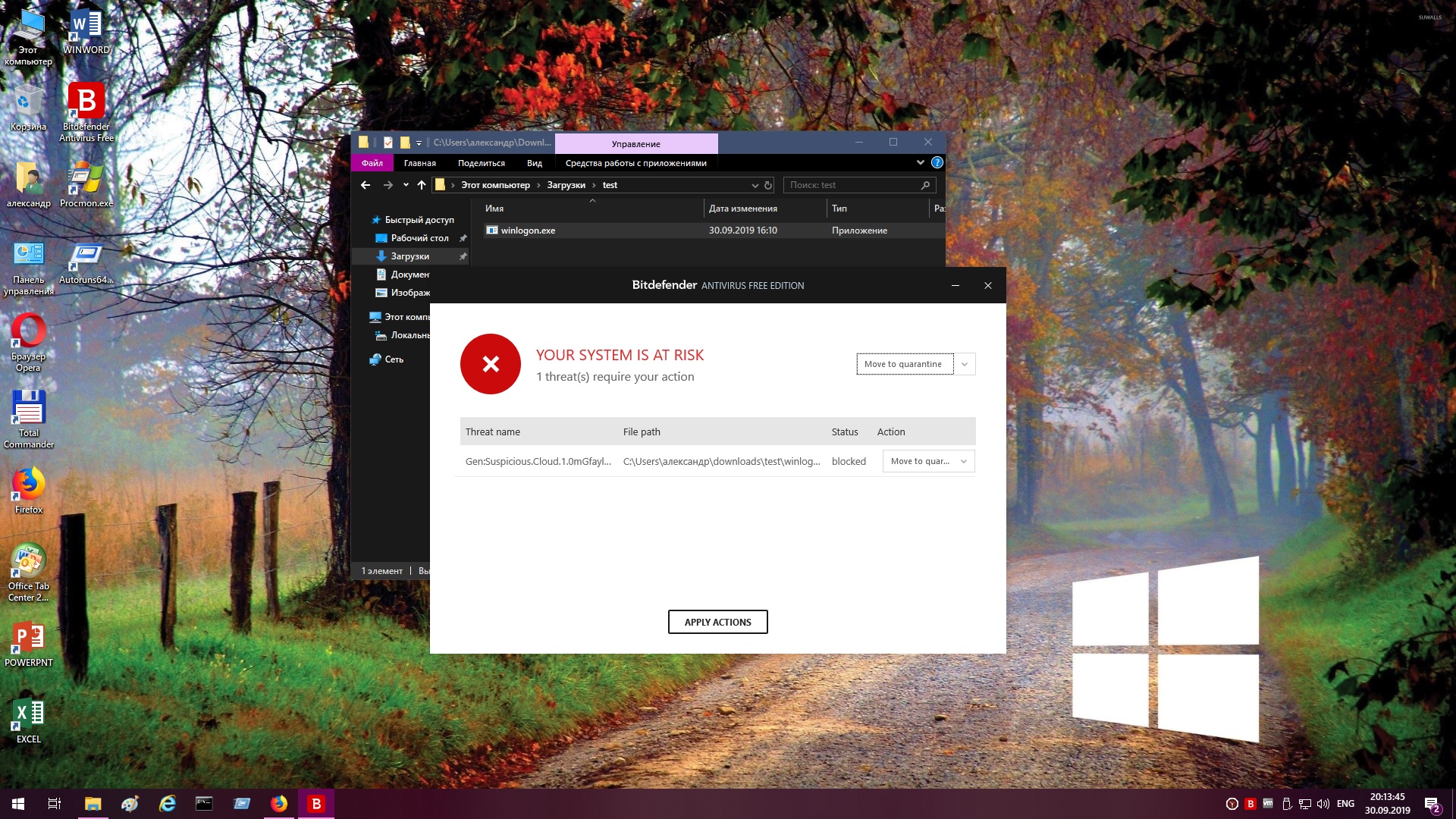Click the red threat alert X icon
This screenshot has height=819, width=1456.
490,364
